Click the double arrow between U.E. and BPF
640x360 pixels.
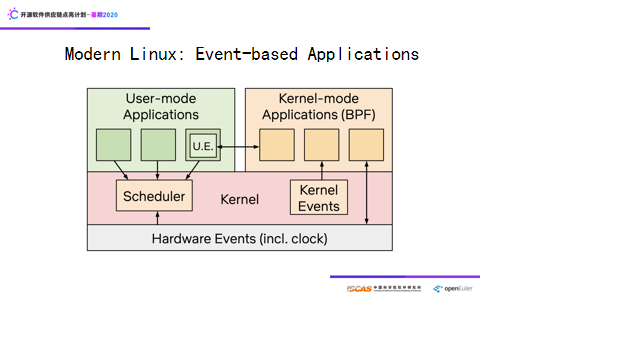point(238,147)
